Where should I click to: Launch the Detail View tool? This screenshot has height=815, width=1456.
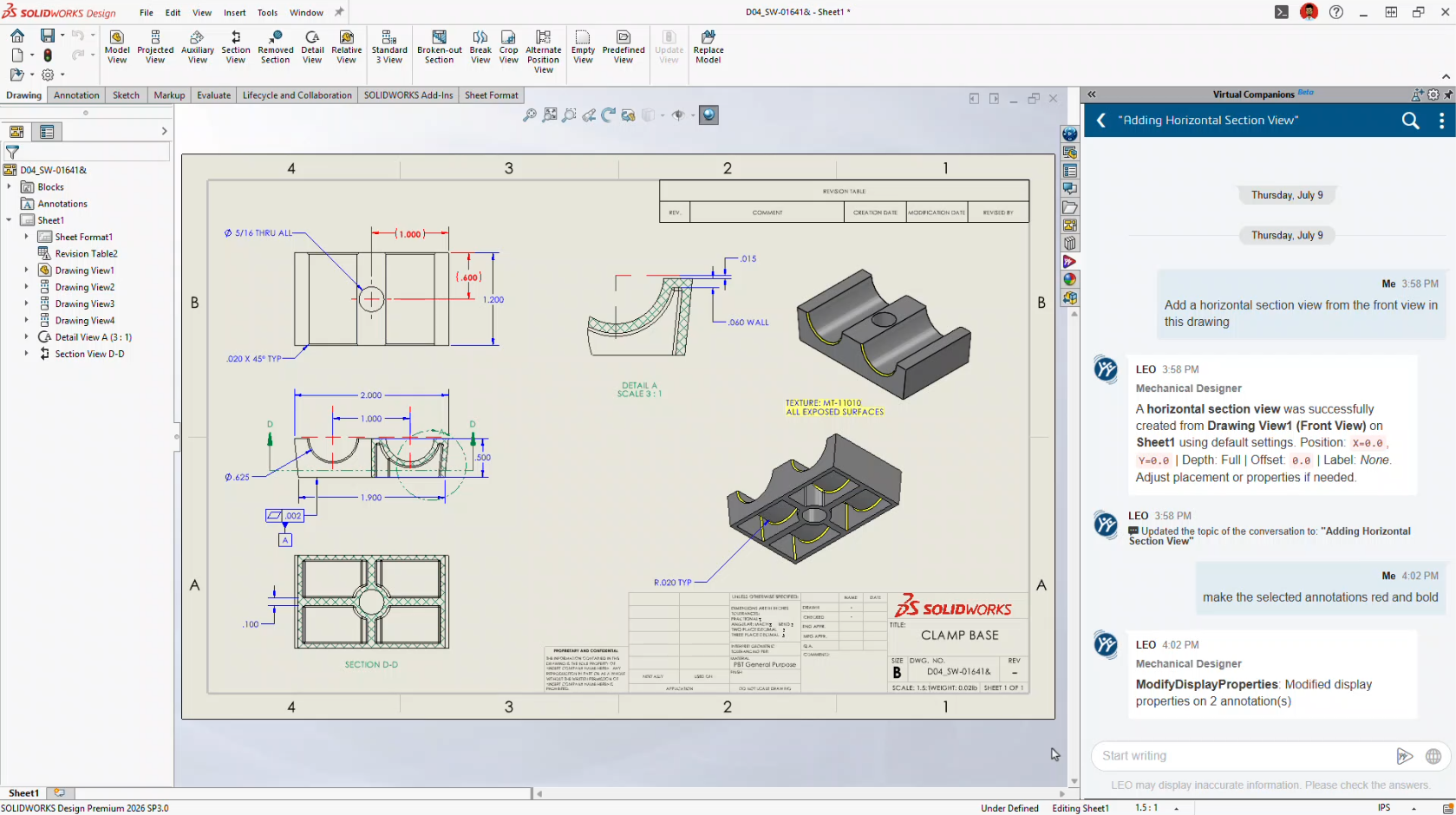tap(312, 47)
